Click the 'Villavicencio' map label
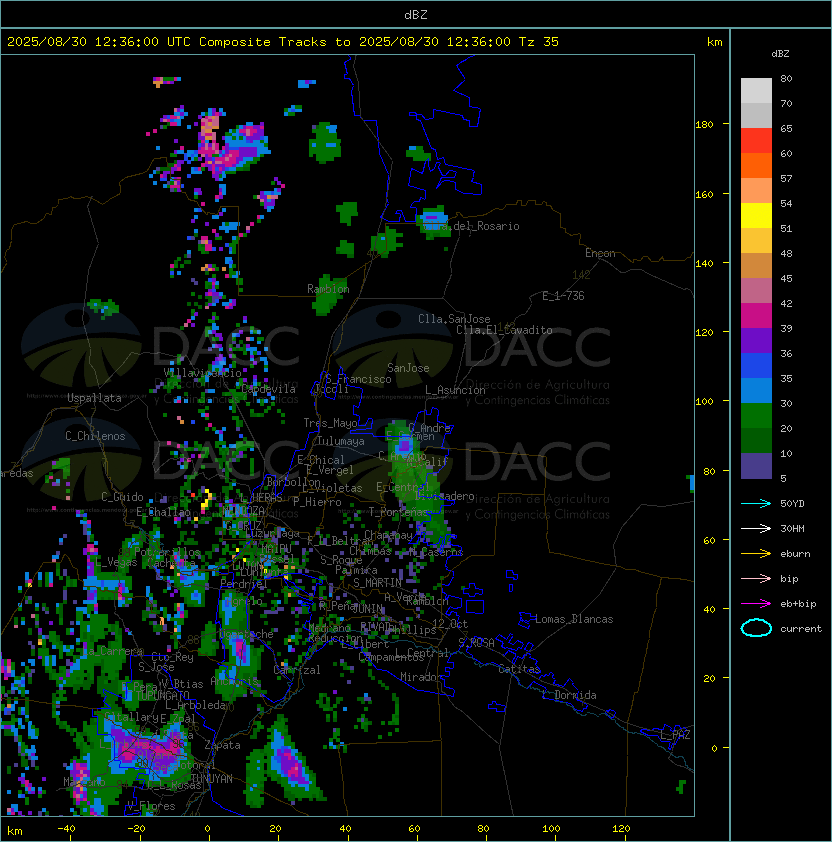This screenshot has height=842, width=832. click(202, 372)
